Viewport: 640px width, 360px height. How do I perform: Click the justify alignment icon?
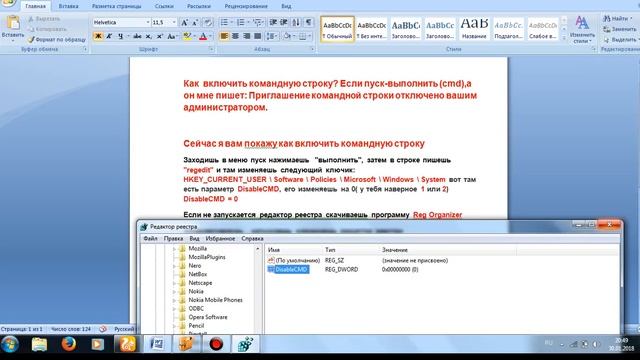258,36
